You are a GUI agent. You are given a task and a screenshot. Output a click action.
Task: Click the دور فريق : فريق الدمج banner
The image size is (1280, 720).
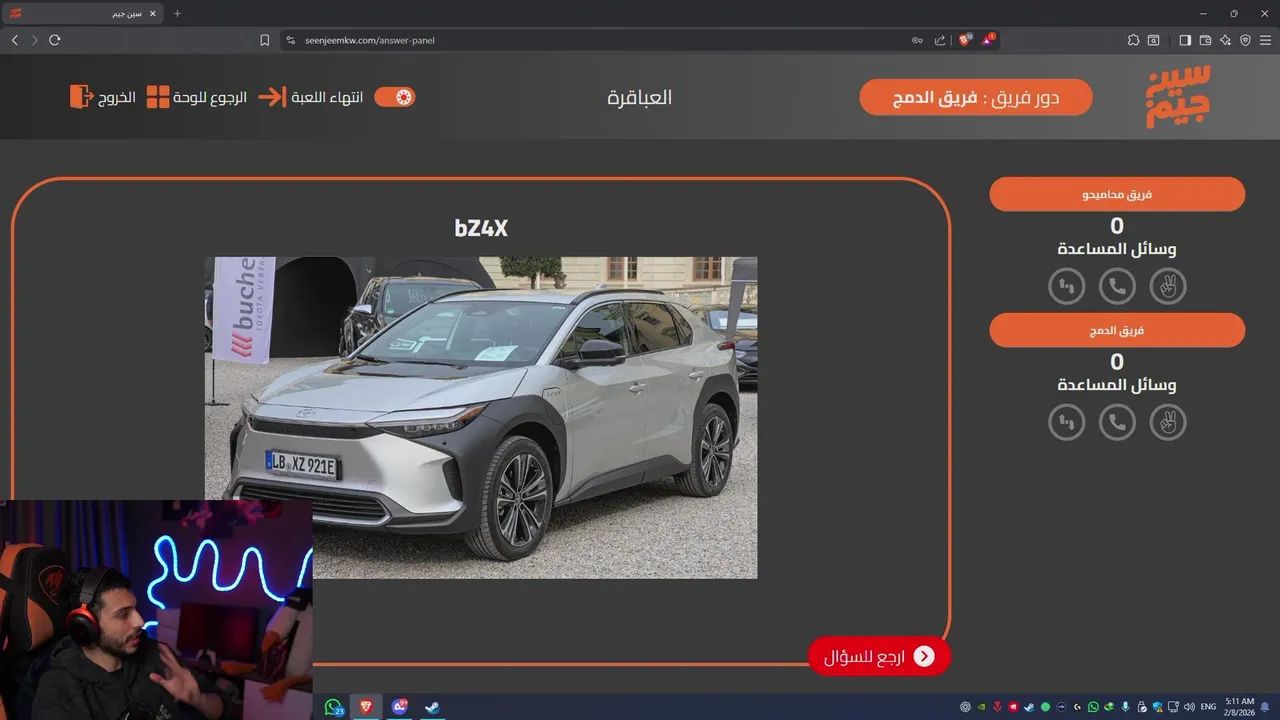[x=976, y=98]
